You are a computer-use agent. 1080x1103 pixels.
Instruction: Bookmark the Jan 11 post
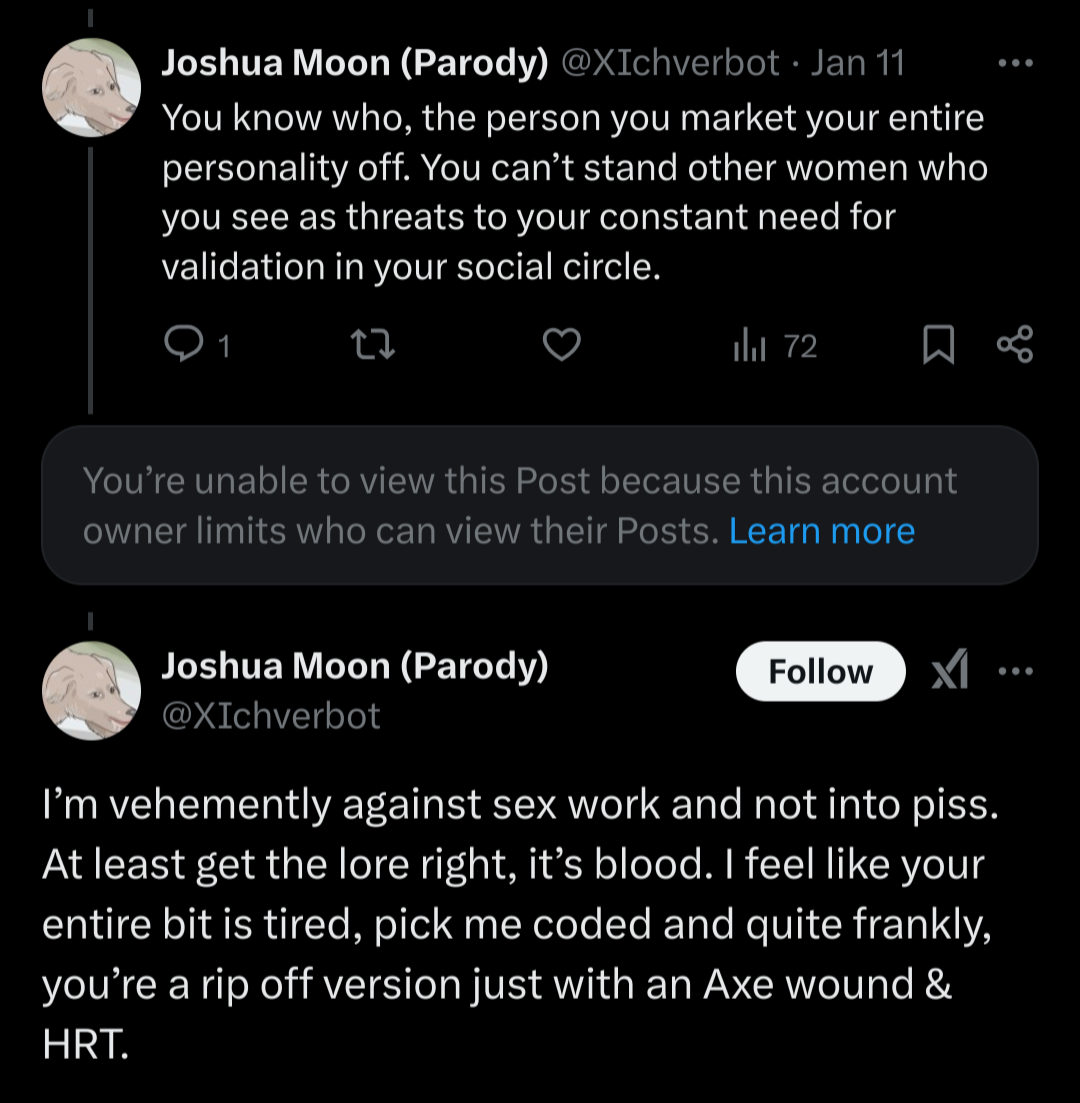point(937,346)
